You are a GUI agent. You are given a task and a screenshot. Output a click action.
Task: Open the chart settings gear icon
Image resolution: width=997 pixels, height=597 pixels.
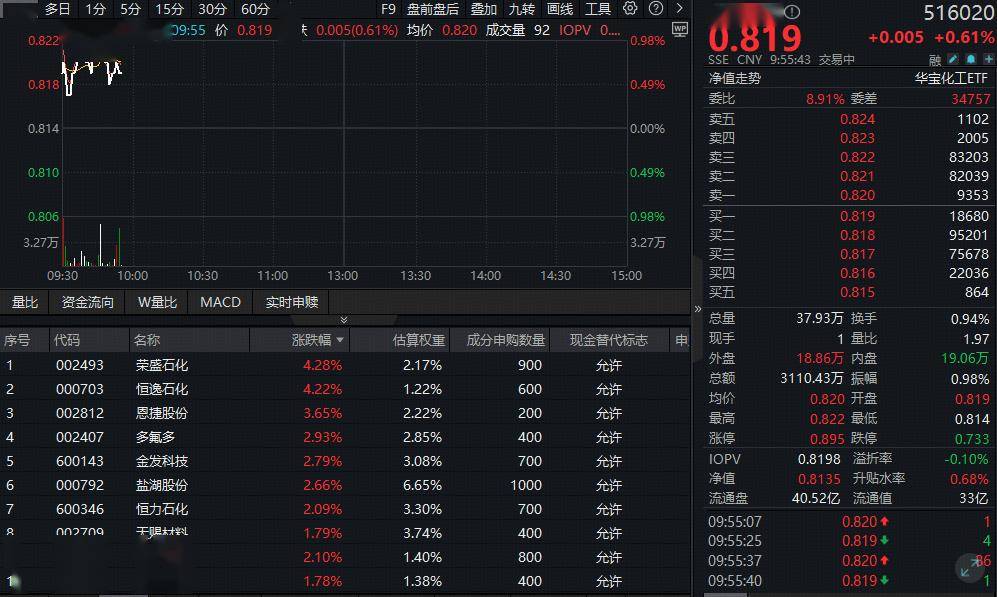click(x=629, y=8)
